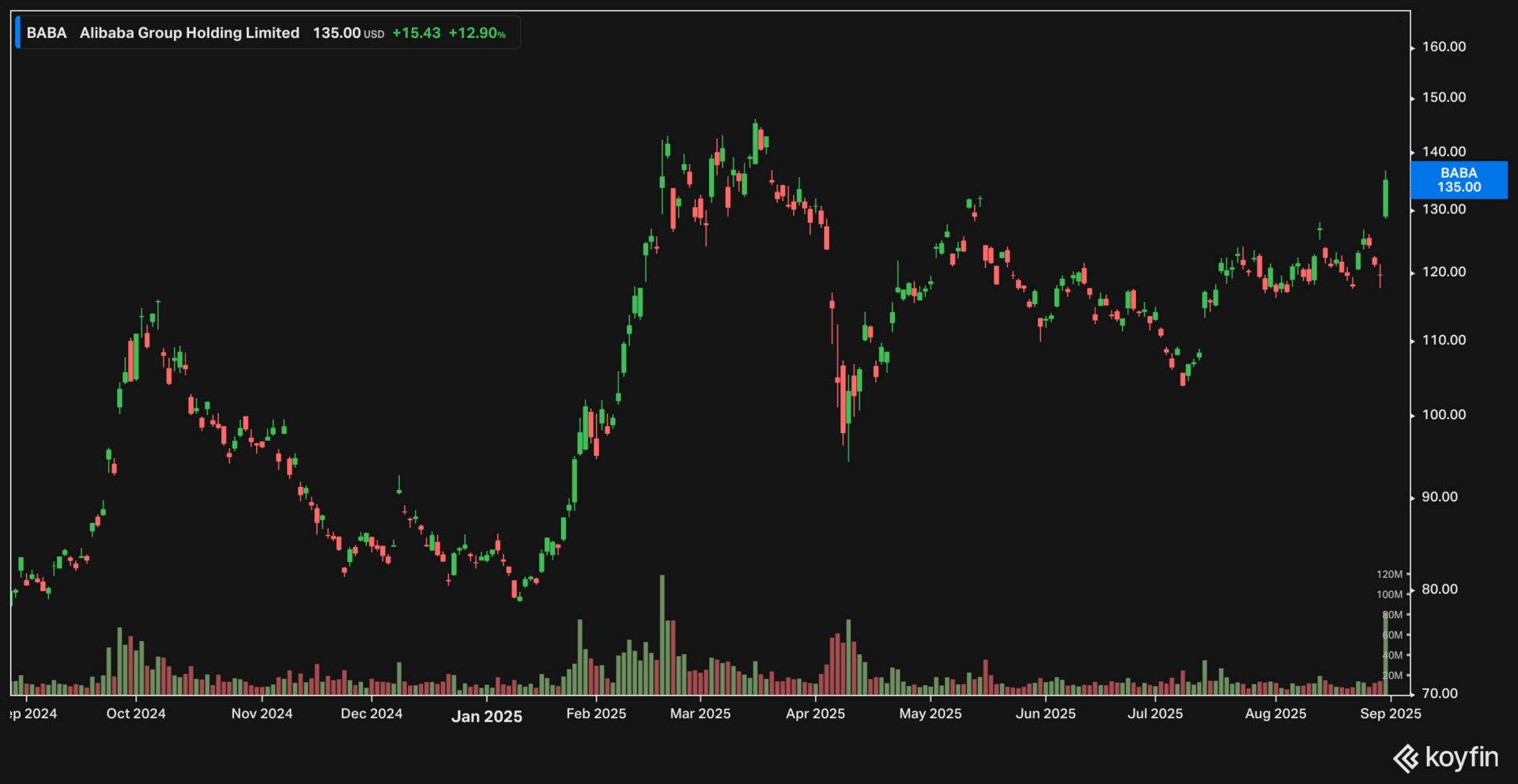The image size is (1518, 784).
Task: Click the Alibaba Group Holding Limited name
Action: (x=190, y=33)
